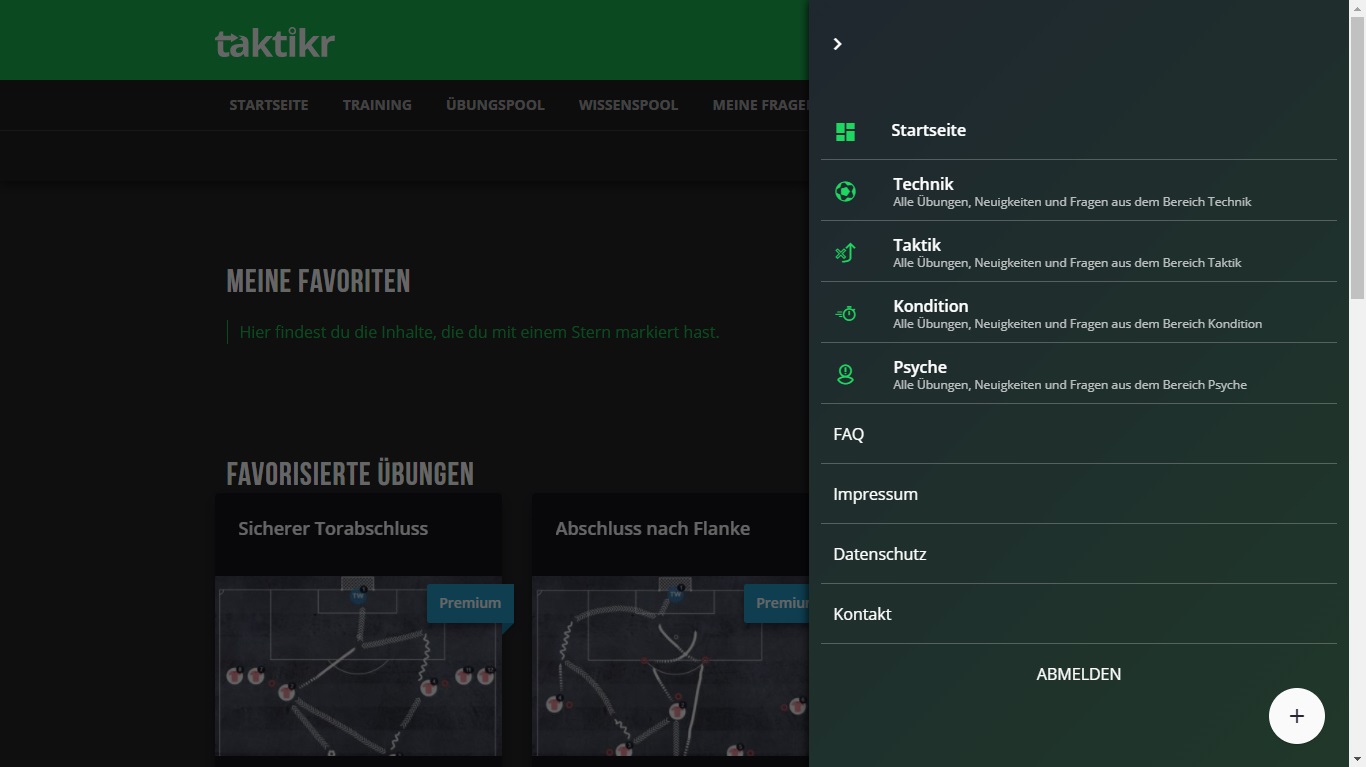The image size is (1366, 767).
Task: Select Psyche from the side menu
Action: pos(919,367)
